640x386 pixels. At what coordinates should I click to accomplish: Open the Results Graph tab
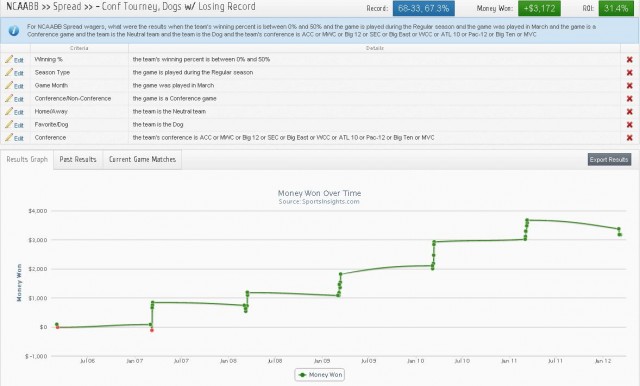(27, 160)
